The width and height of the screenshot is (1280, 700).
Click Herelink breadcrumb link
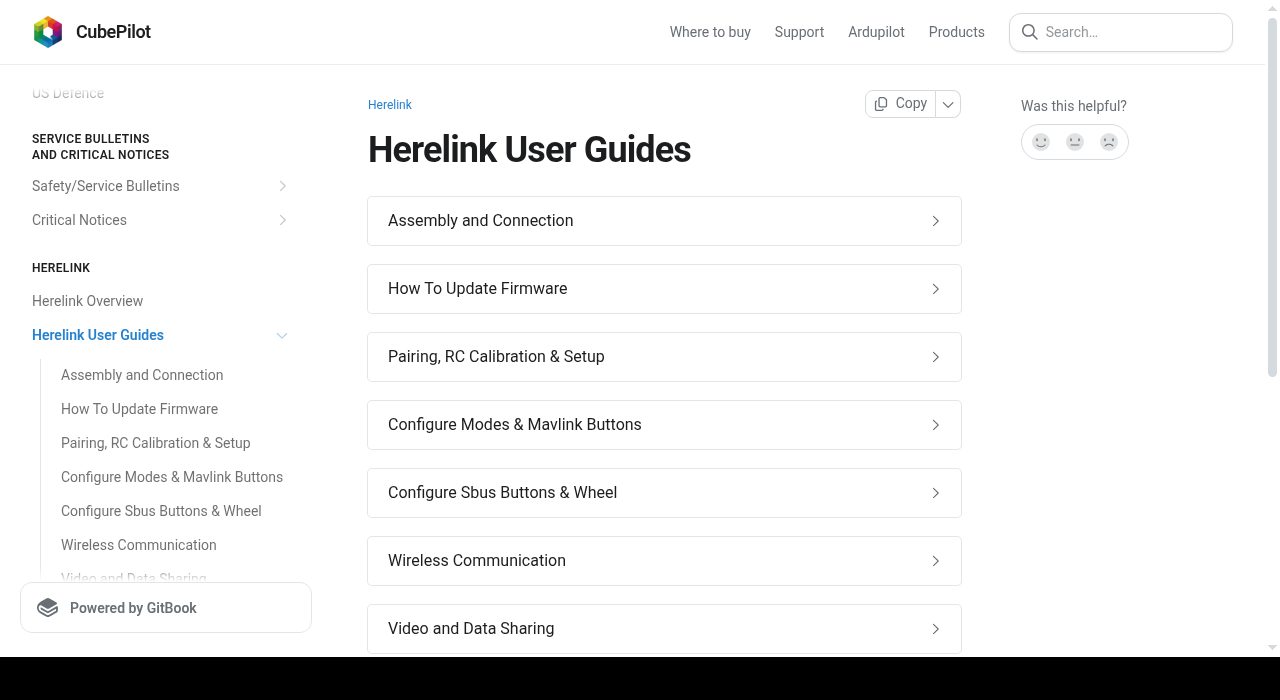(390, 105)
